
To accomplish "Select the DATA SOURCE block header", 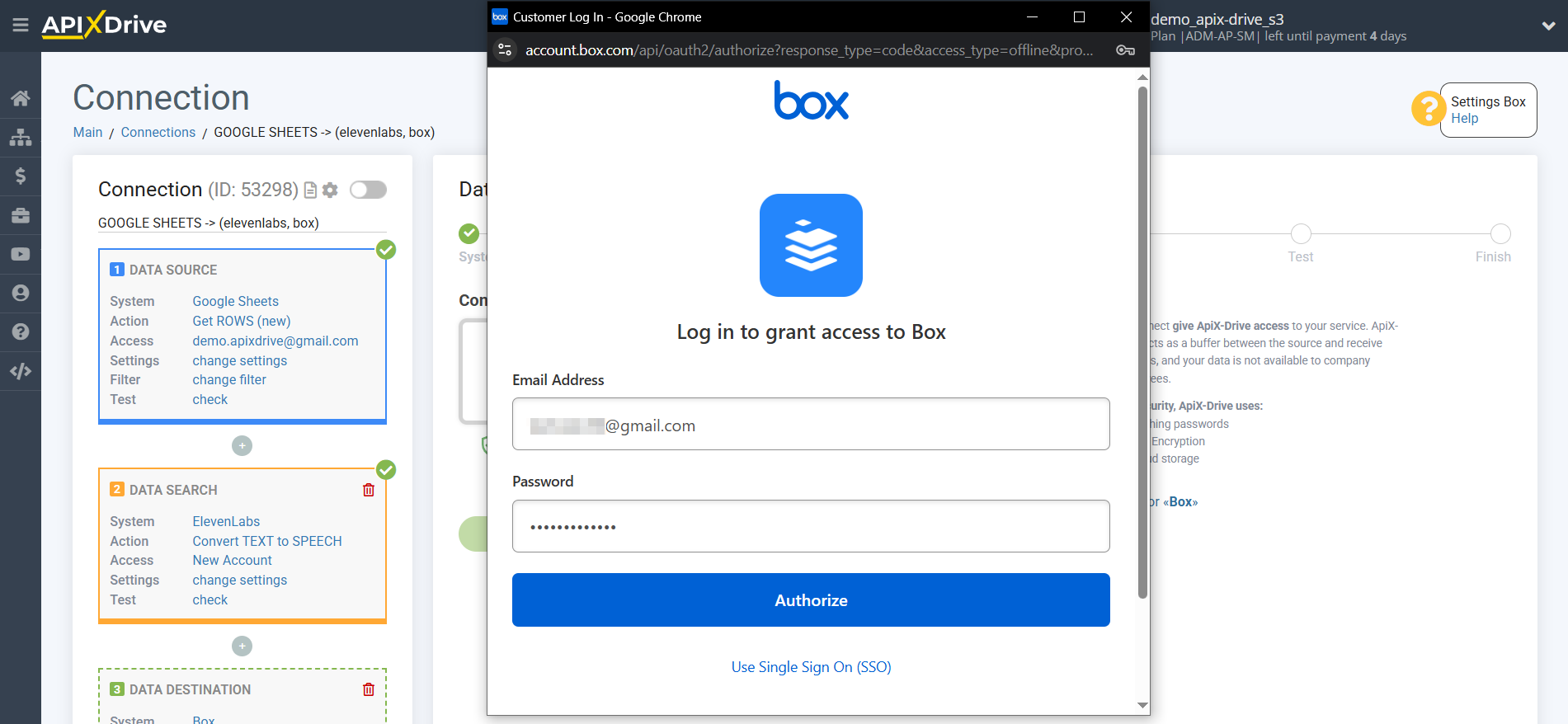I will click(173, 270).
